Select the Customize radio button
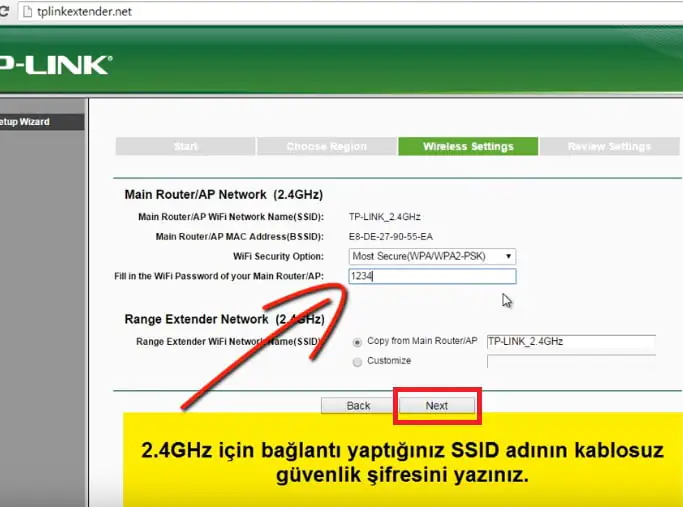 click(357, 362)
